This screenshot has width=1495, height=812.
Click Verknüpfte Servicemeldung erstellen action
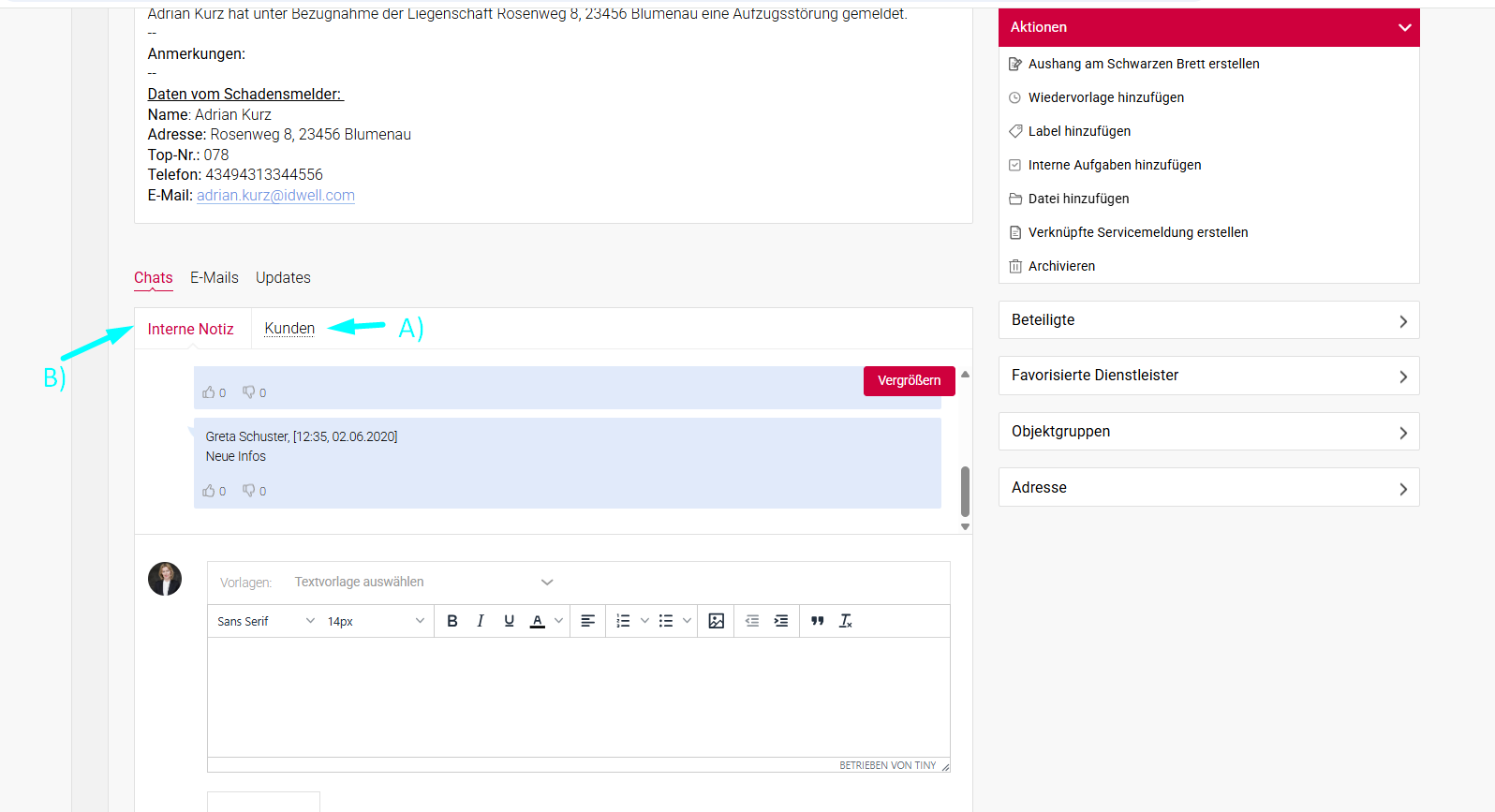pyautogui.click(x=1138, y=232)
